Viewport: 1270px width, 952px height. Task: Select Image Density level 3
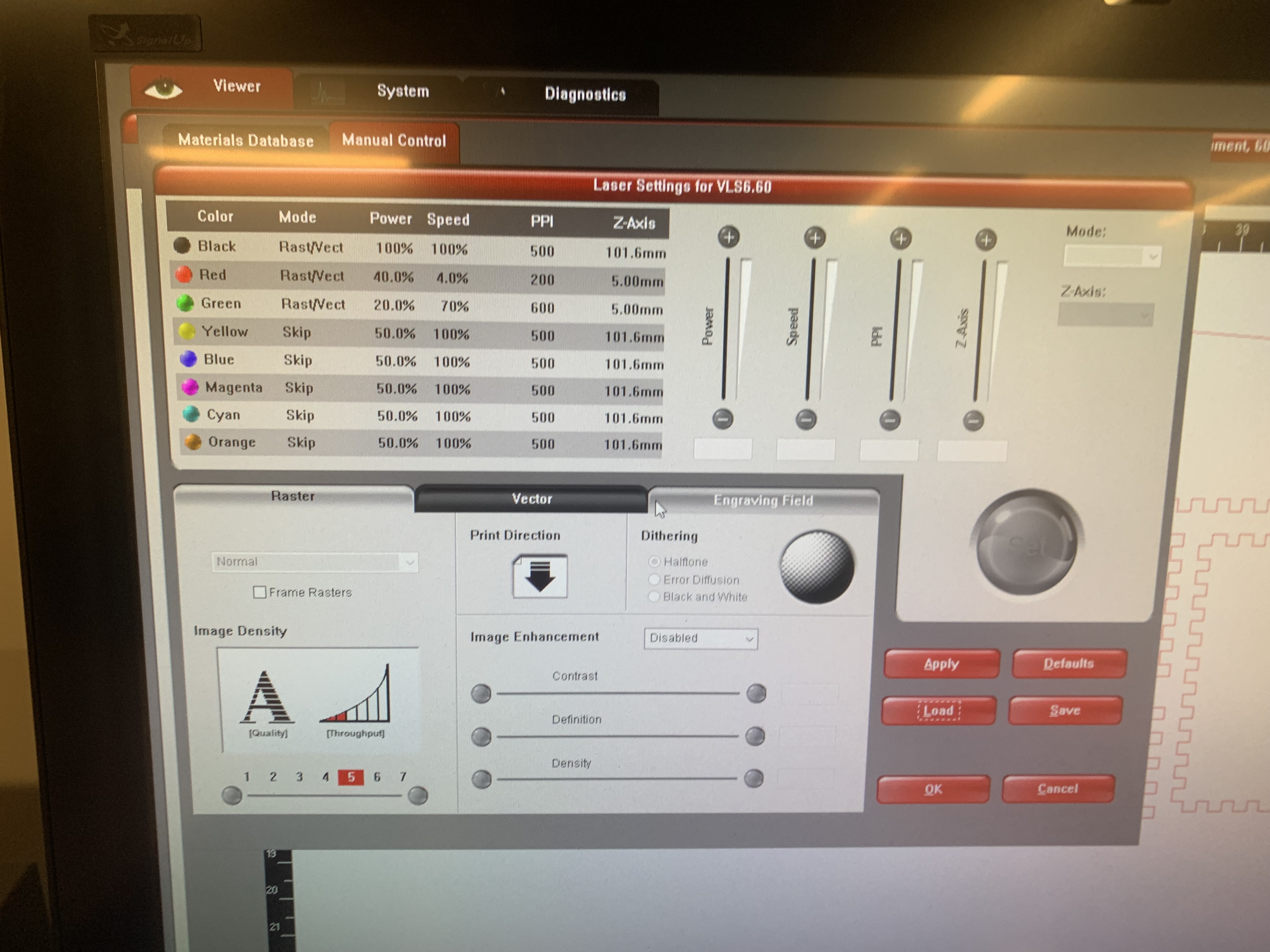pos(299,777)
